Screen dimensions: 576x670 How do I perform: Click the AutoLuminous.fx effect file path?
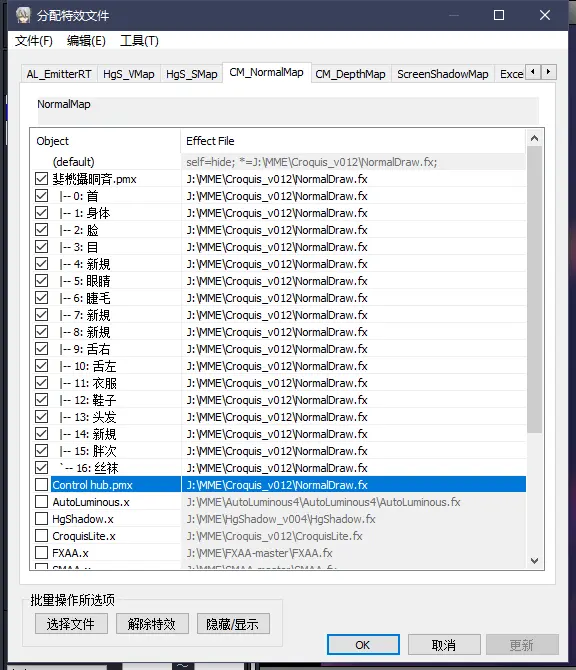coord(323,502)
